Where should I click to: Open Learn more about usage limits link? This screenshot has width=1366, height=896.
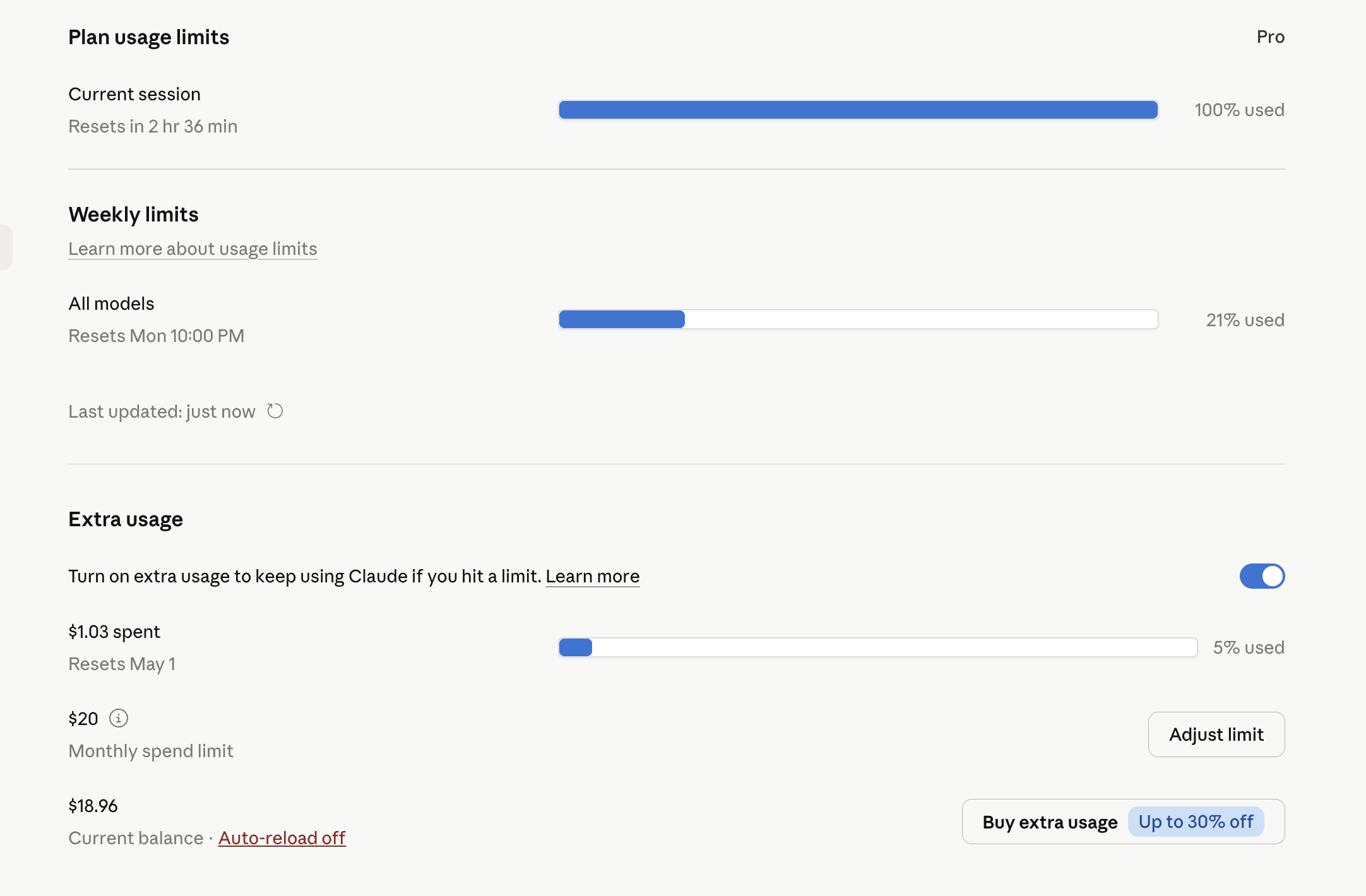pos(193,249)
